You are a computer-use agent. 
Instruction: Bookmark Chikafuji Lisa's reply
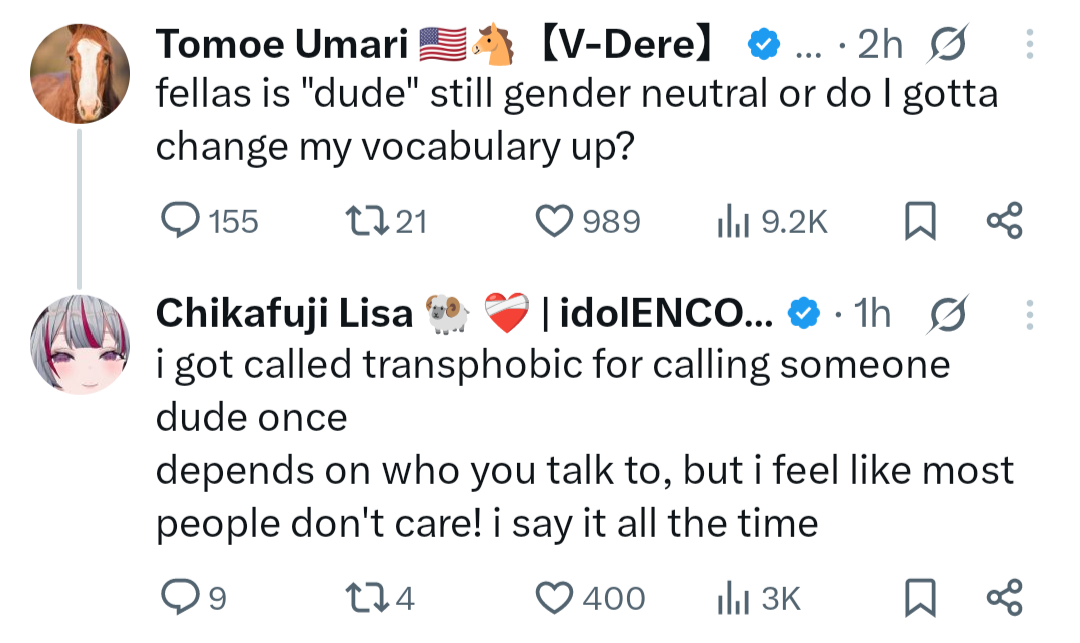point(919,597)
